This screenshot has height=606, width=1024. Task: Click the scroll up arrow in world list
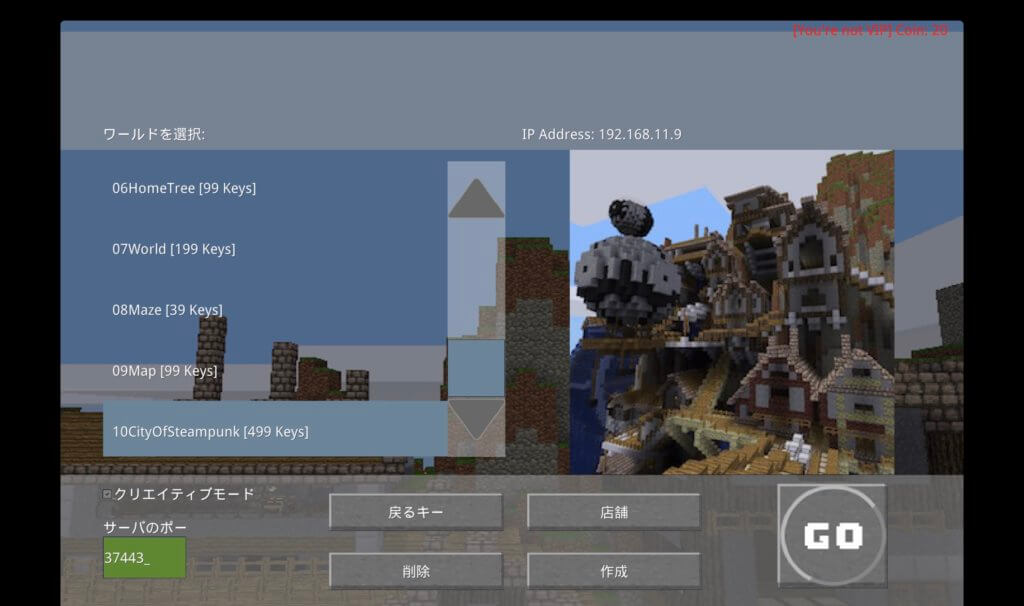(476, 198)
